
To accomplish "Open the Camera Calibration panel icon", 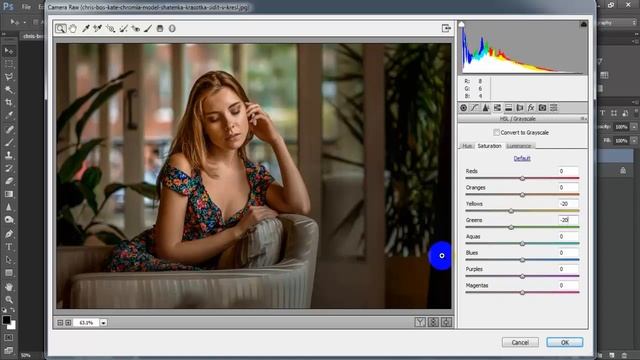I will [x=542, y=108].
